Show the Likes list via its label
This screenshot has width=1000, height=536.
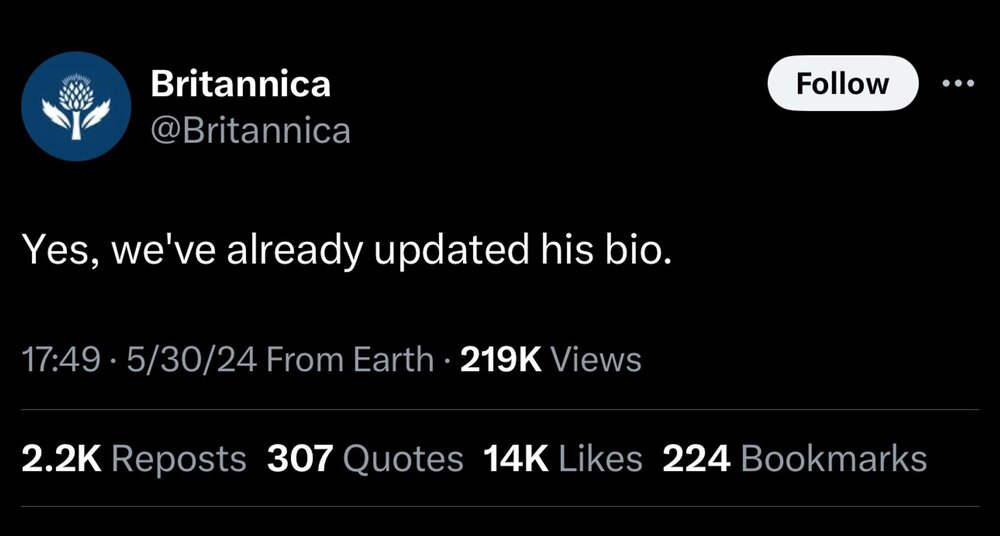pos(599,459)
